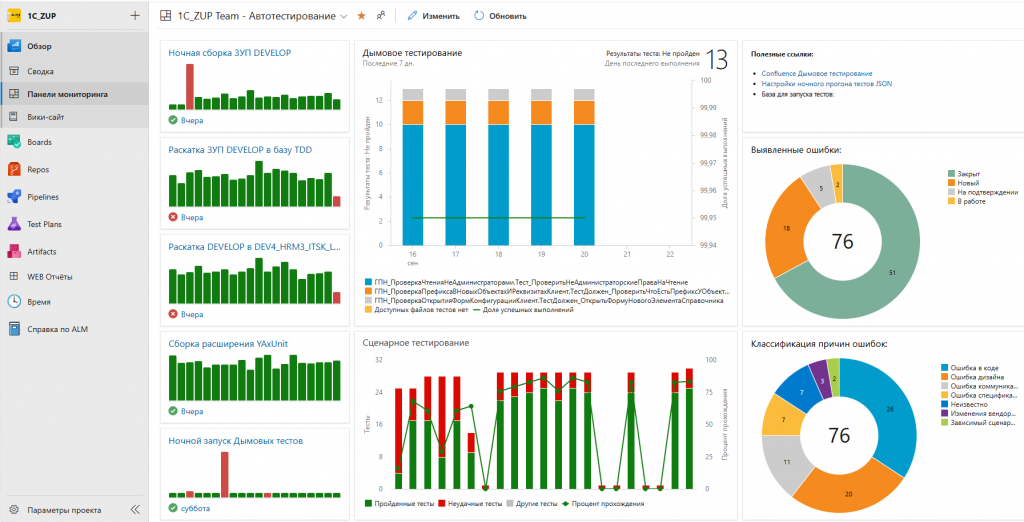Open Настройки ночного прогона тестов JSON link
The height and width of the screenshot is (522, 1024).
click(x=827, y=84)
